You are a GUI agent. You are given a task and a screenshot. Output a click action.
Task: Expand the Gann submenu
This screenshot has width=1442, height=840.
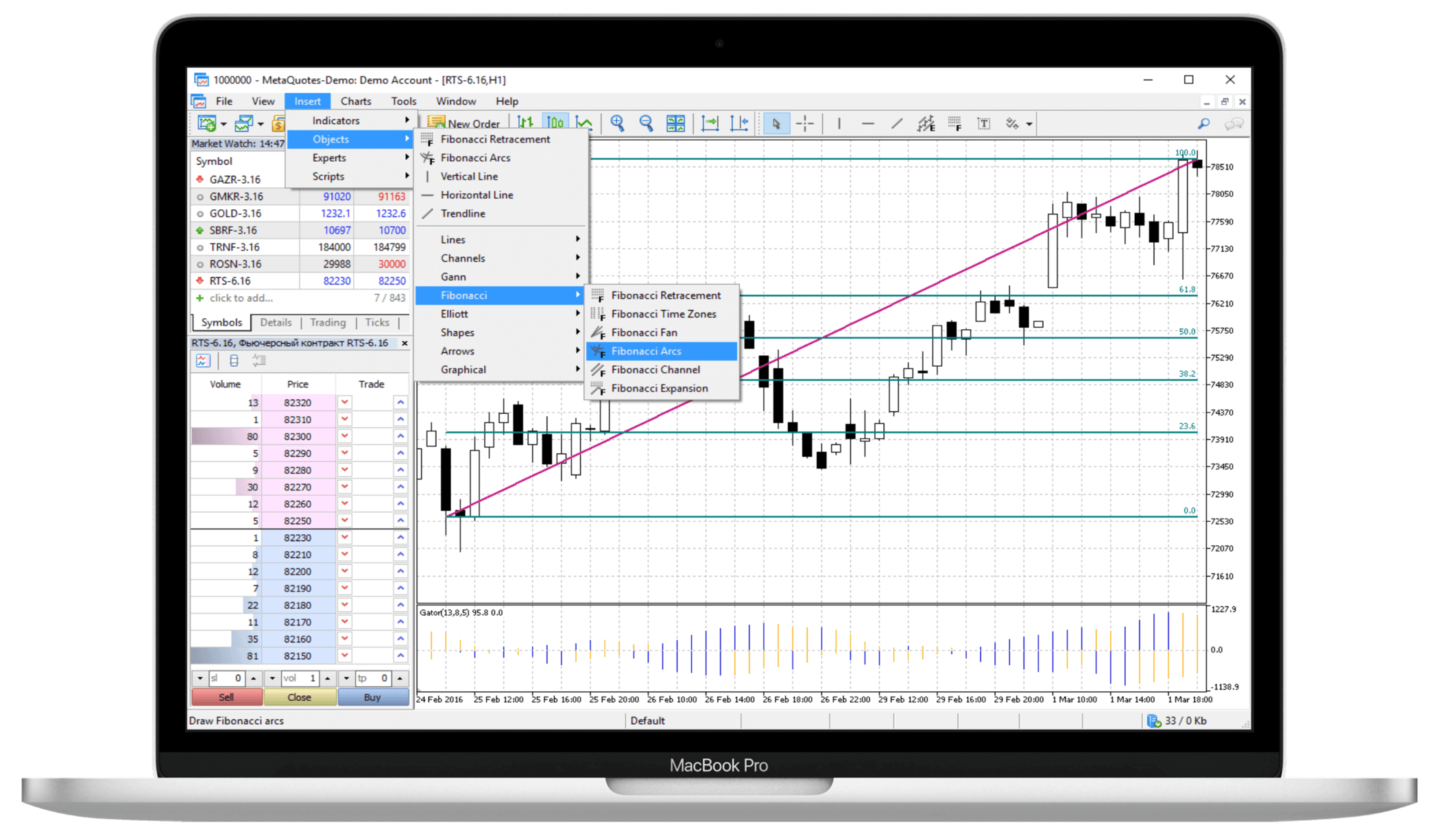click(502, 276)
